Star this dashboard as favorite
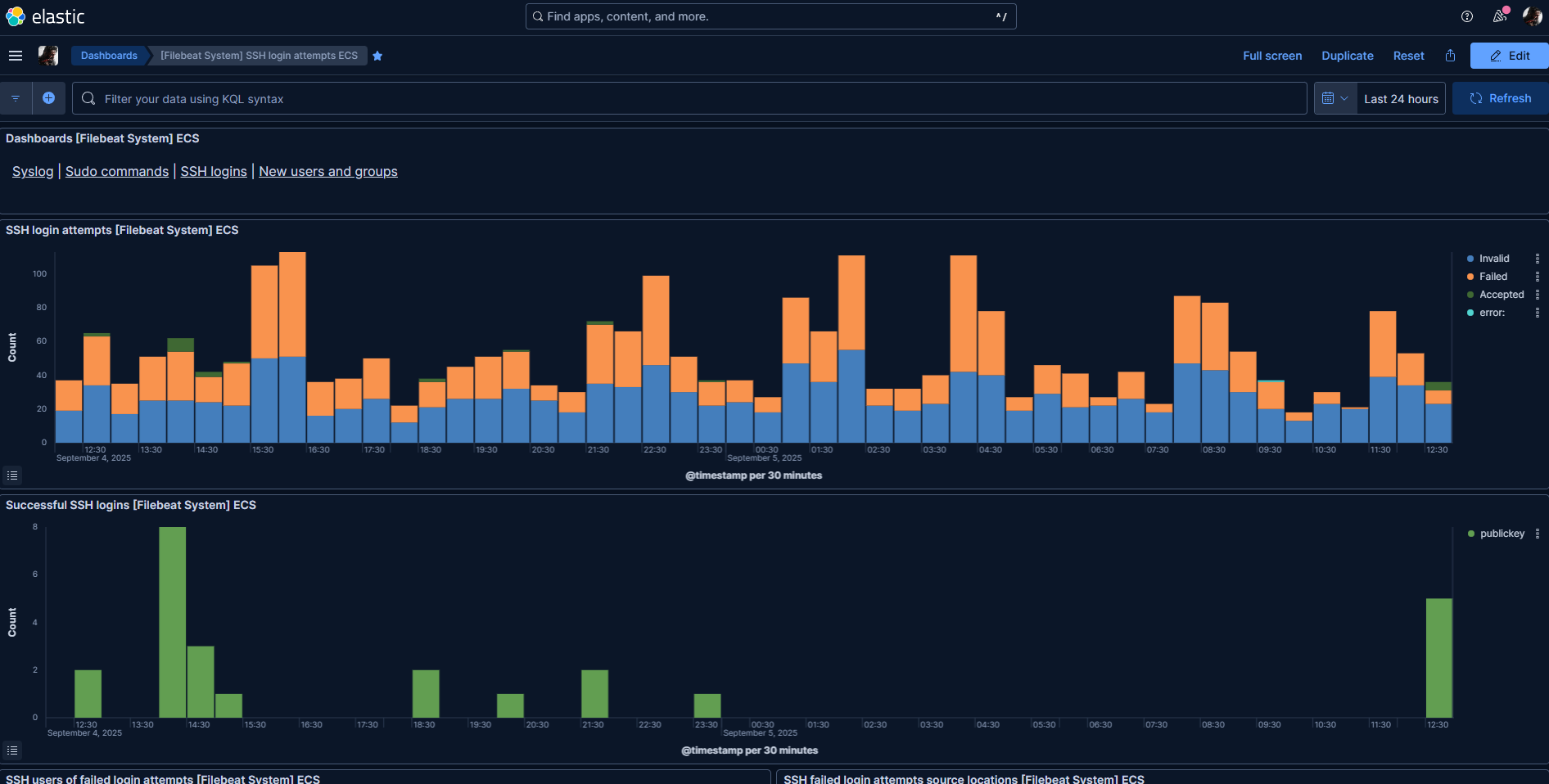Image resolution: width=1549 pixels, height=784 pixels. [x=377, y=56]
